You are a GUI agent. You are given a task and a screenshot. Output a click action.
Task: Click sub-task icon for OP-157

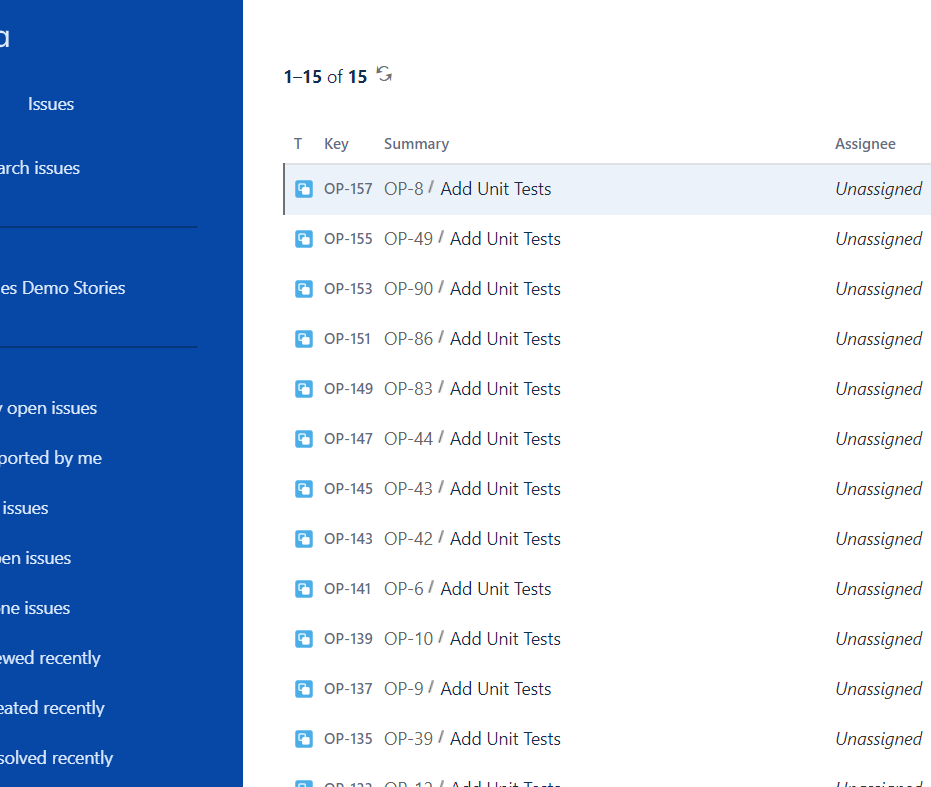(304, 189)
